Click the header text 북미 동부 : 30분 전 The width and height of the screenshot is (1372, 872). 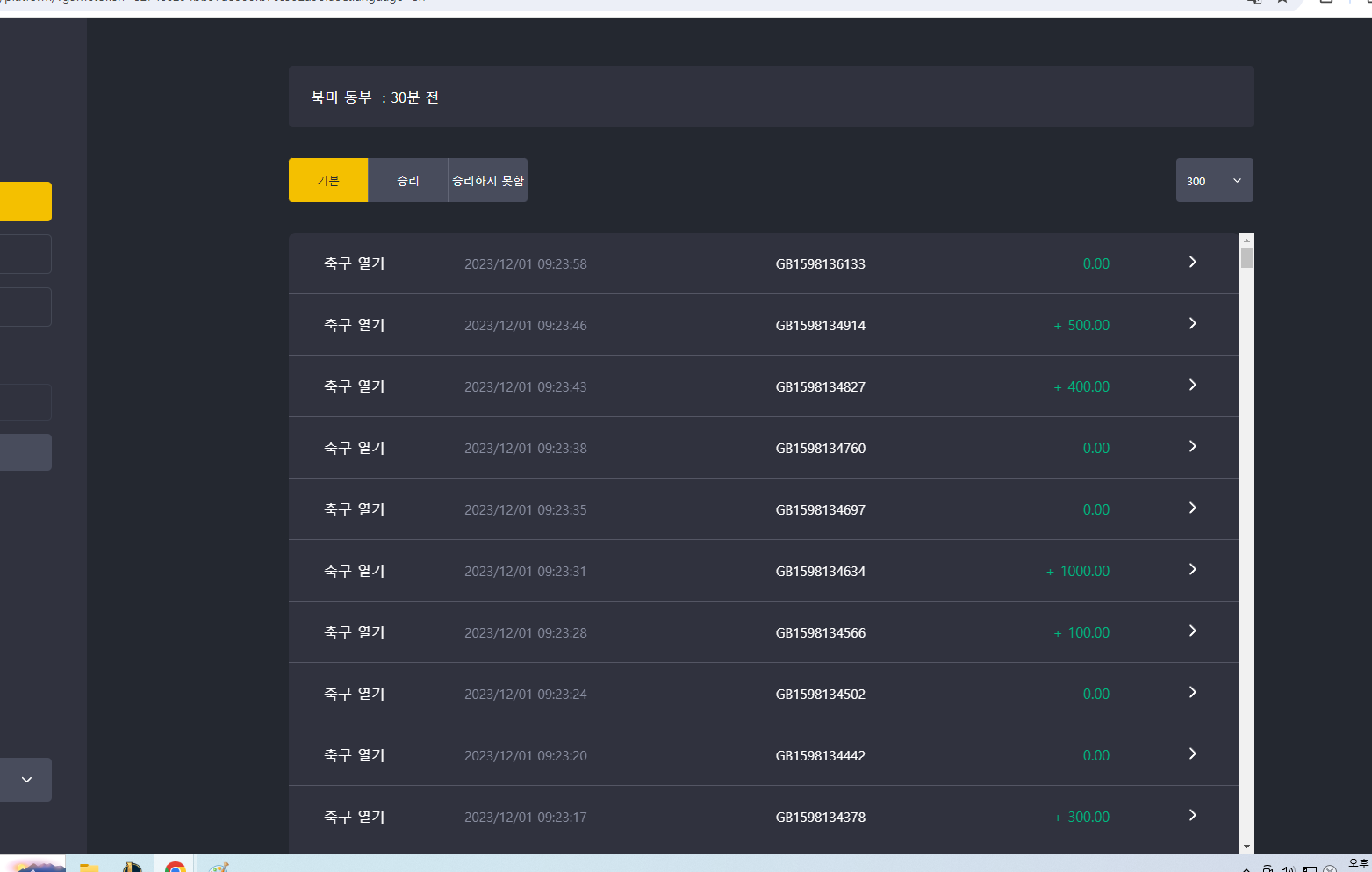coord(375,97)
